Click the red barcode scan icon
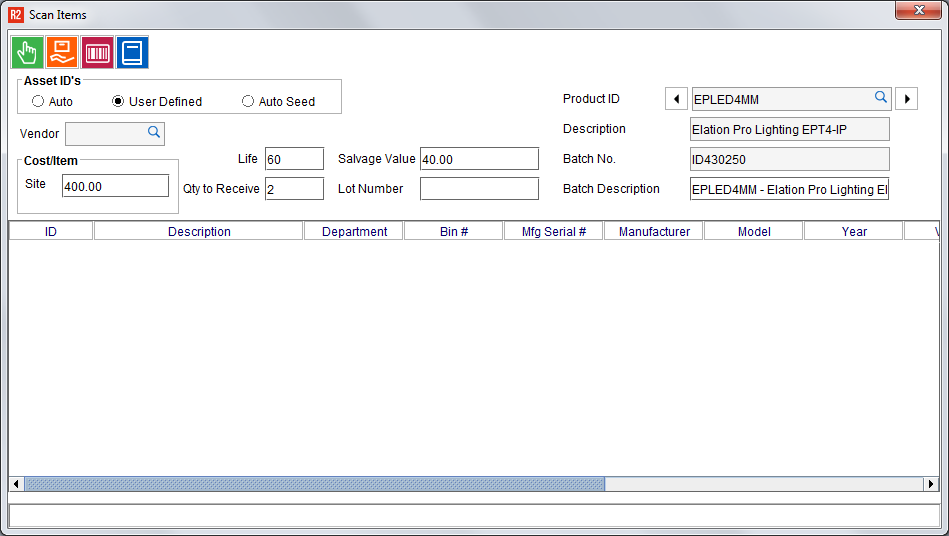 pyautogui.click(x=97, y=52)
